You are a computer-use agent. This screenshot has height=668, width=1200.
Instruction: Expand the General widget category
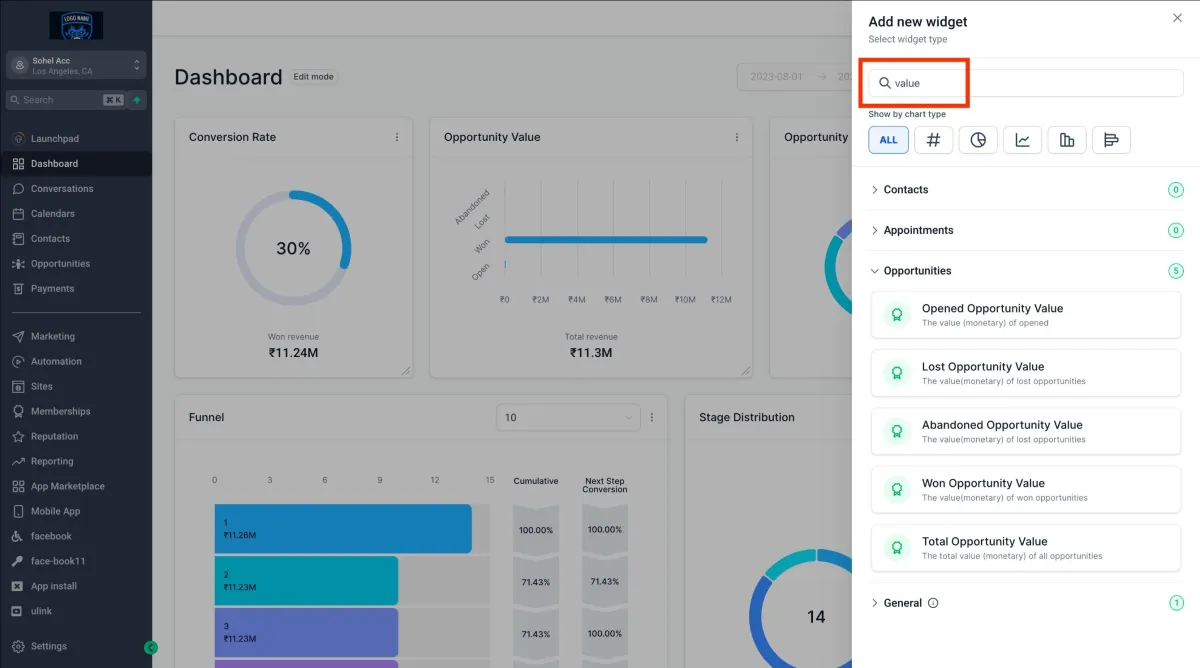coord(902,603)
